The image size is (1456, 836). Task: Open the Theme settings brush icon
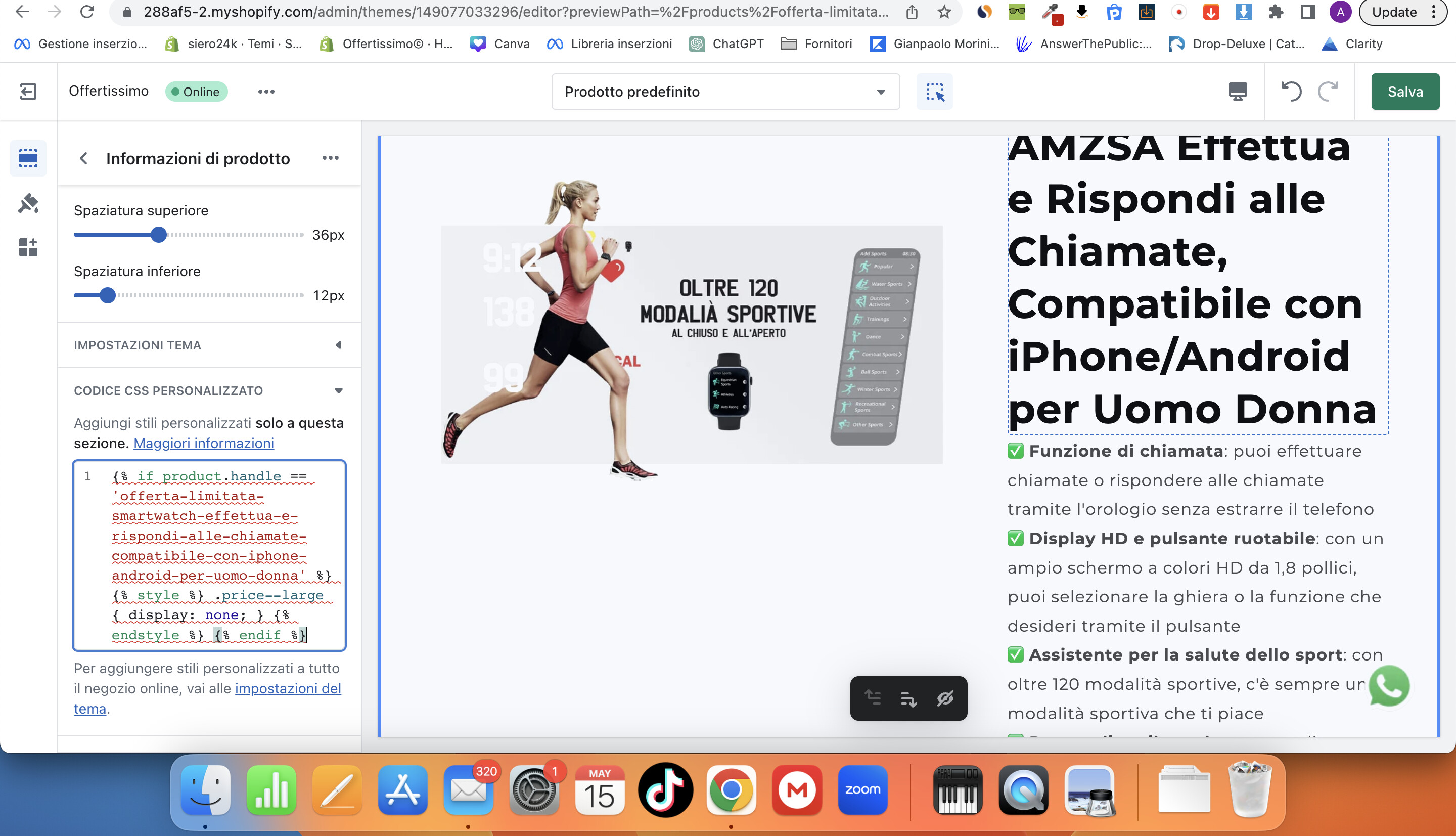pyautogui.click(x=27, y=203)
